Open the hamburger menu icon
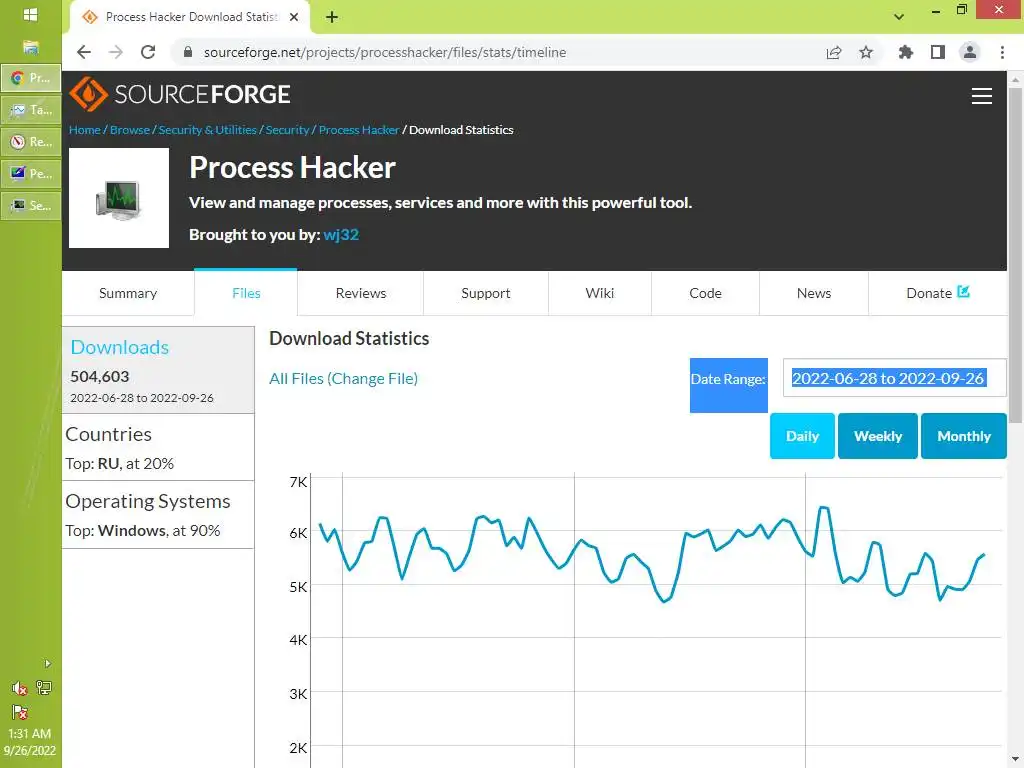The height and width of the screenshot is (768, 1024). [982, 96]
